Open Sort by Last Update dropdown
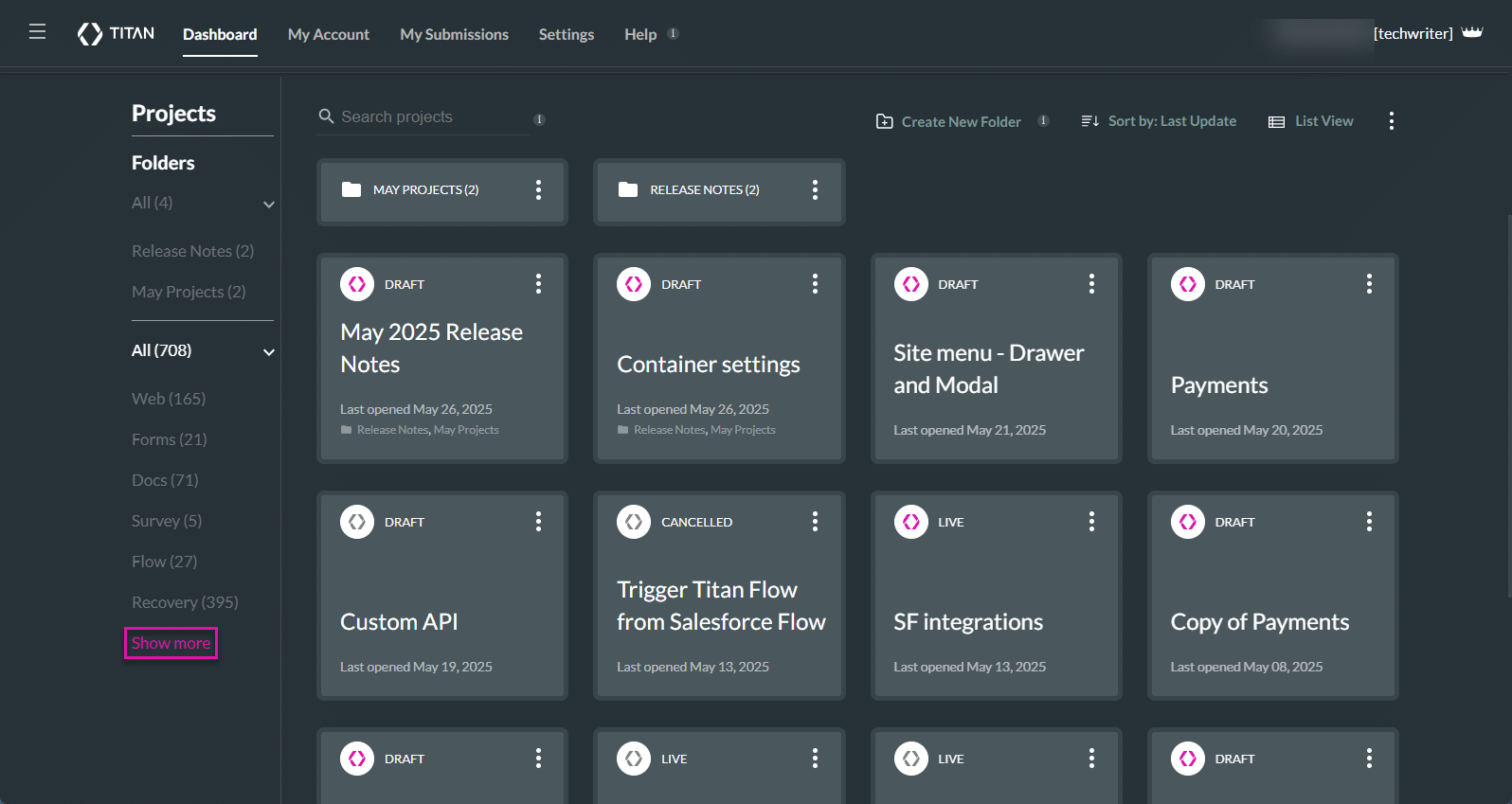This screenshot has height=804, width=1512. [x=1159, y=121]
